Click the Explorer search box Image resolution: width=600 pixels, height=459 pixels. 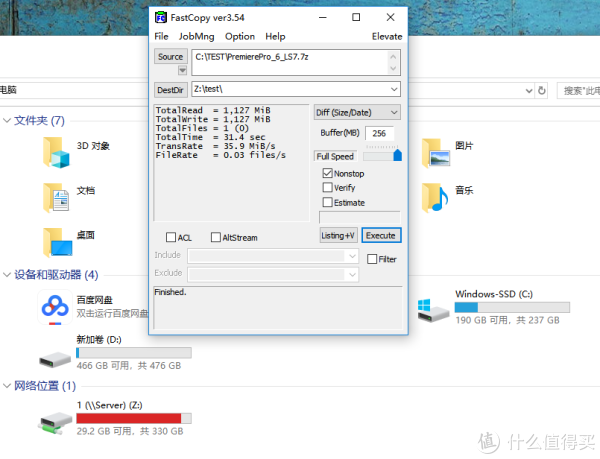tap(579, 91)
